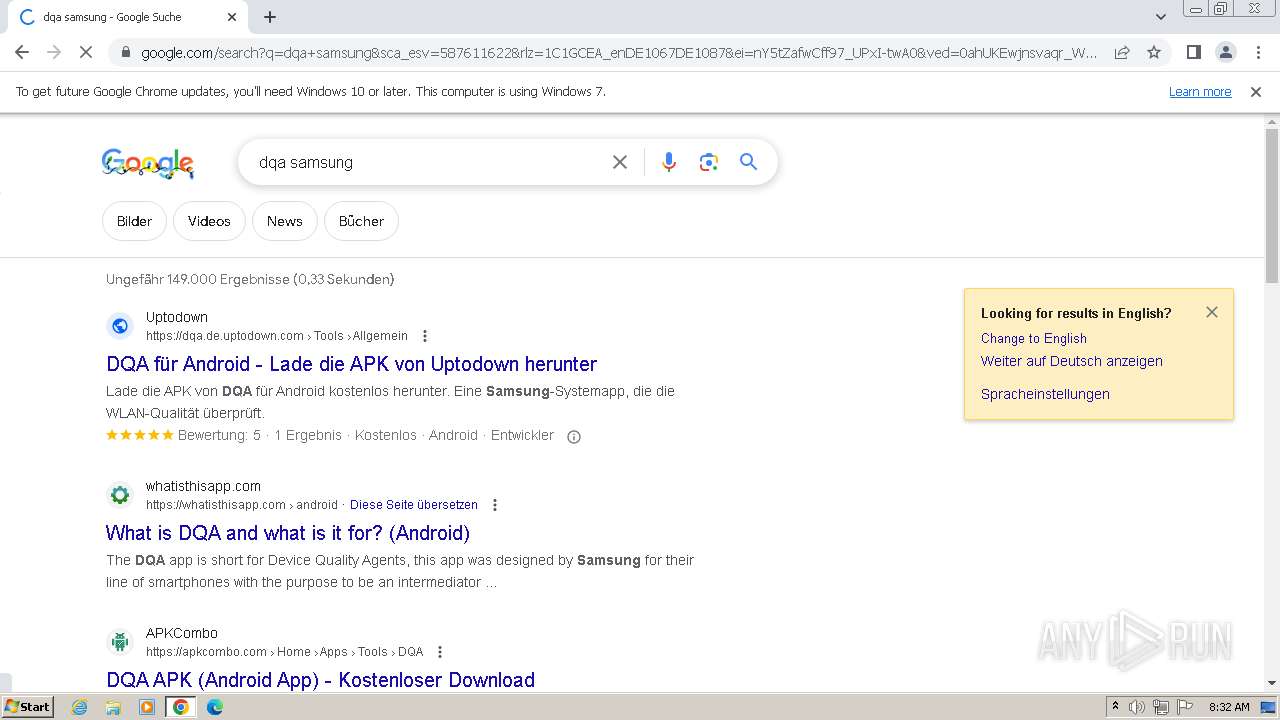
Task: Open APKCombo site favicon
Action: [120, 642]
